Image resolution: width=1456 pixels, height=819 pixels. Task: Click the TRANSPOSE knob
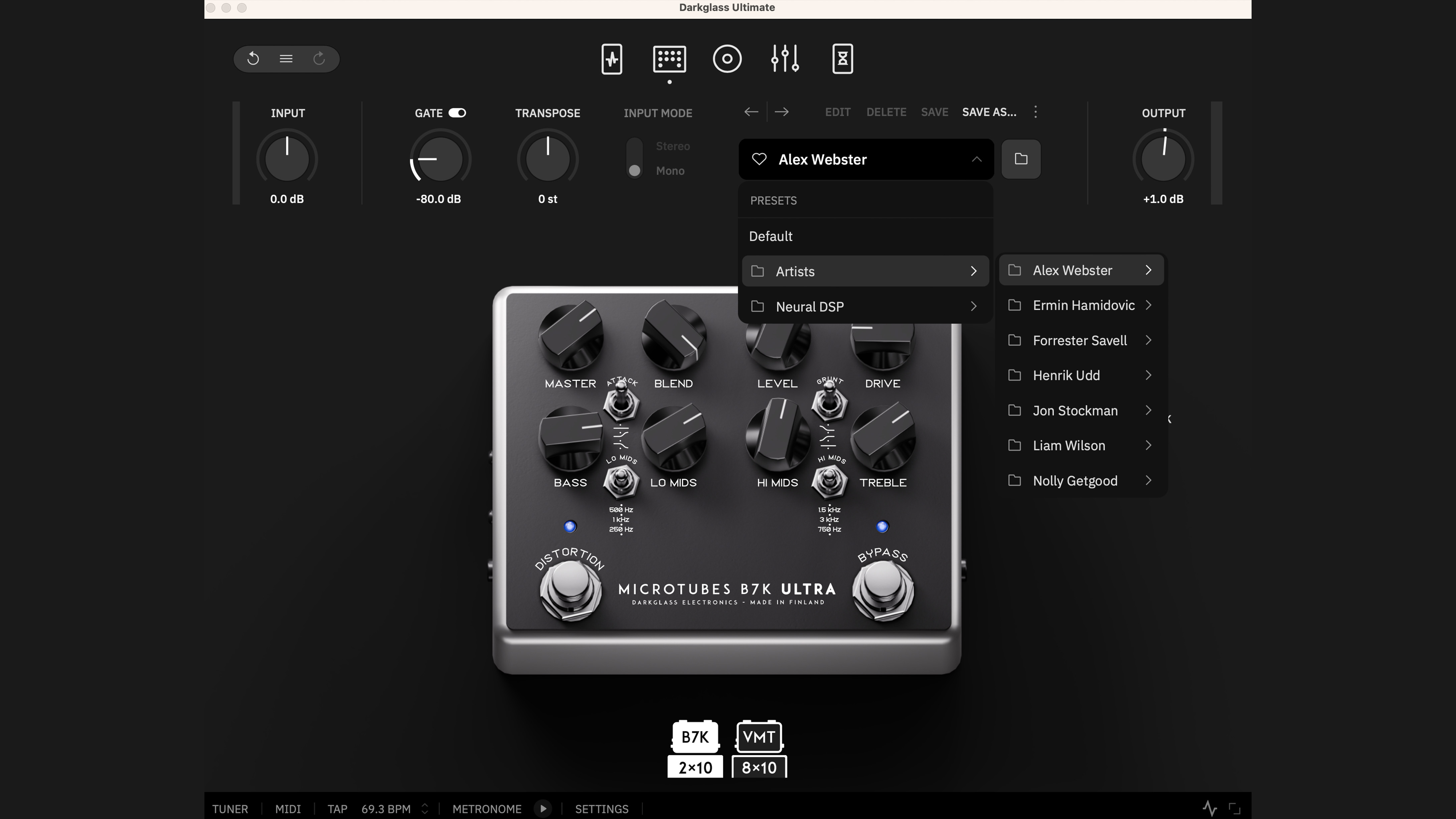pyautogui.click(x=548, y=159)
